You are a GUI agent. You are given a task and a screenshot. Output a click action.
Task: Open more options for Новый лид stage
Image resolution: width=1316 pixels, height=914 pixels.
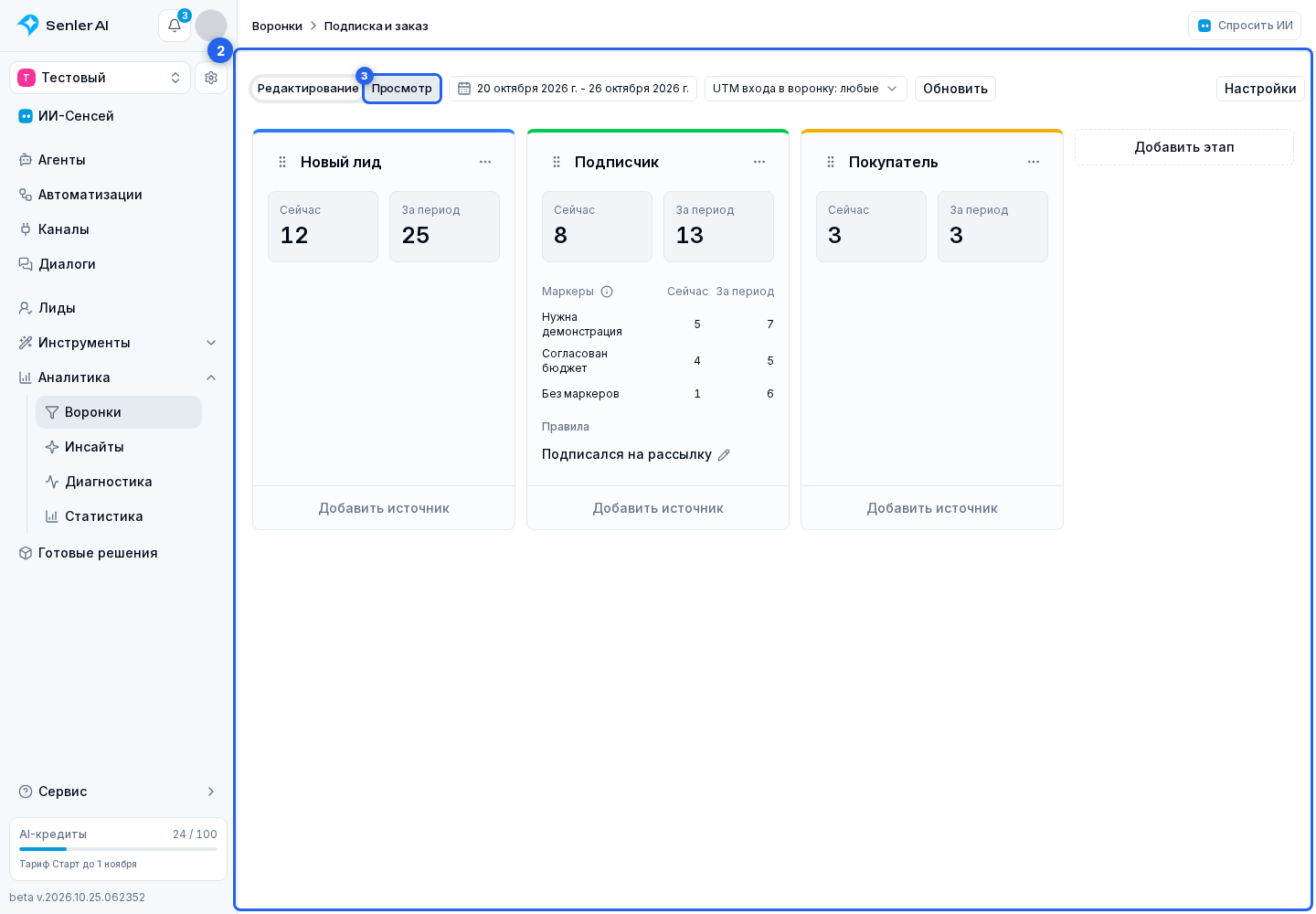coord(485,162)
